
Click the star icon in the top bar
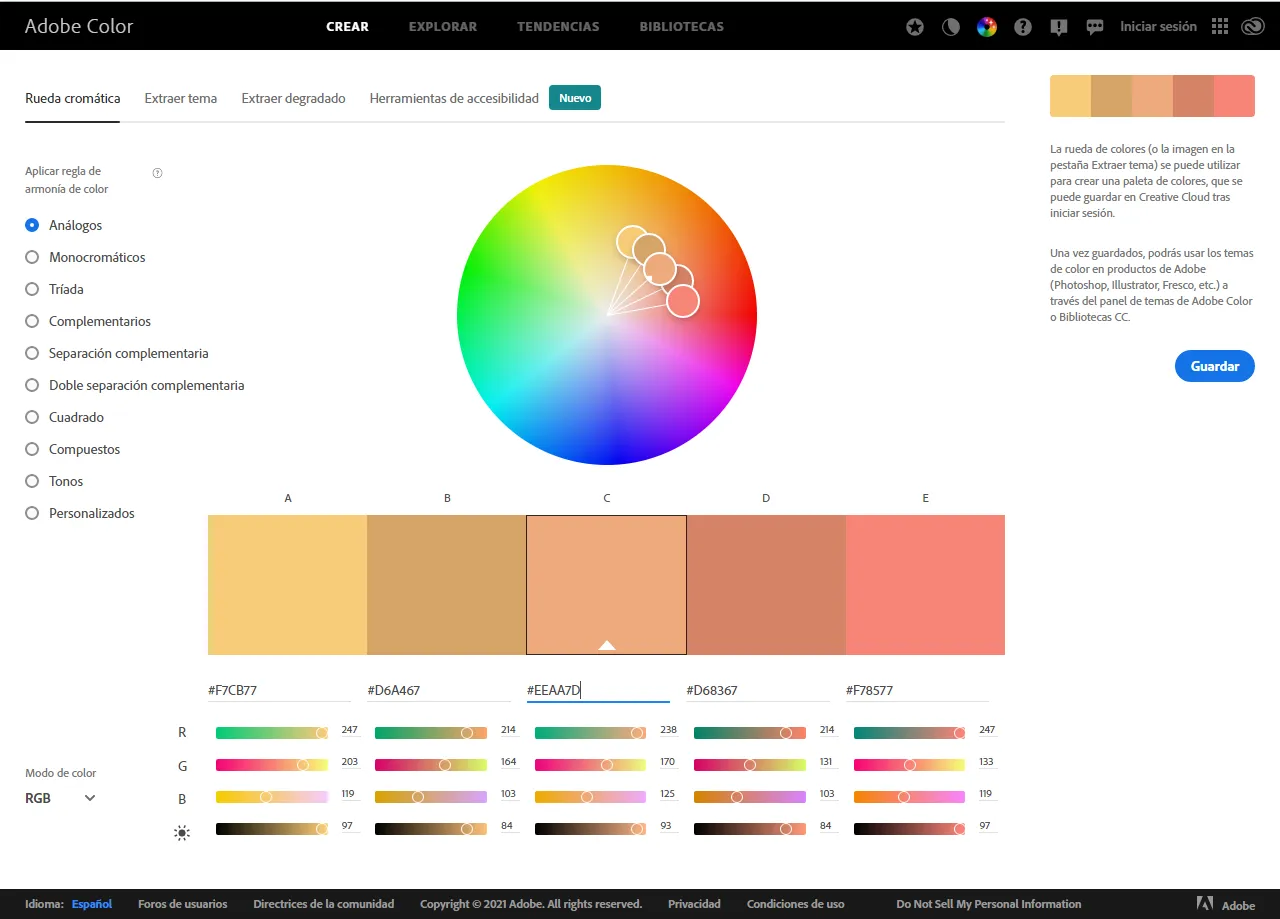point(915,27)
